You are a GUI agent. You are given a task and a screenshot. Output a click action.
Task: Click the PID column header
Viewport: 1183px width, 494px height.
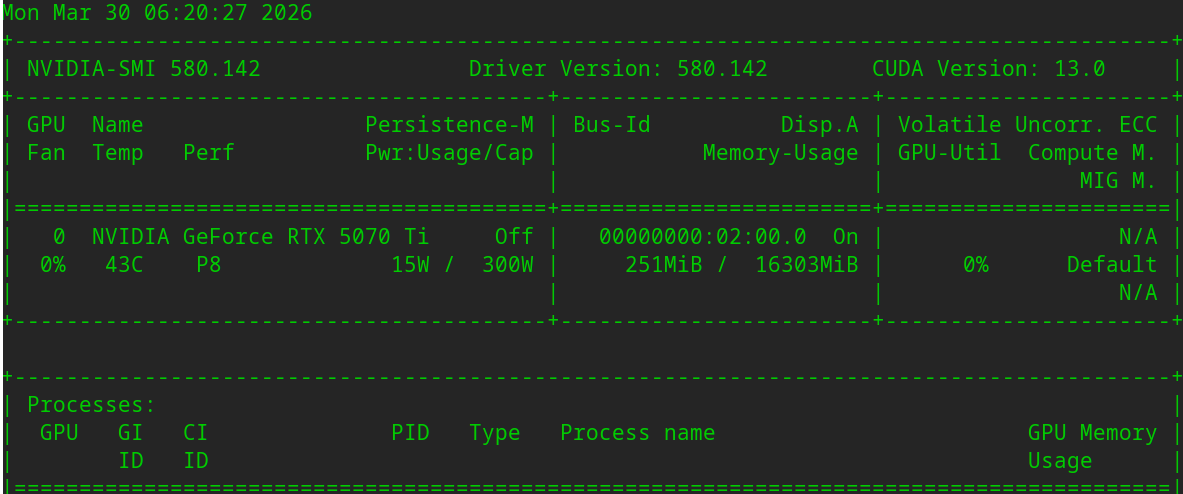tap(410, 433)
